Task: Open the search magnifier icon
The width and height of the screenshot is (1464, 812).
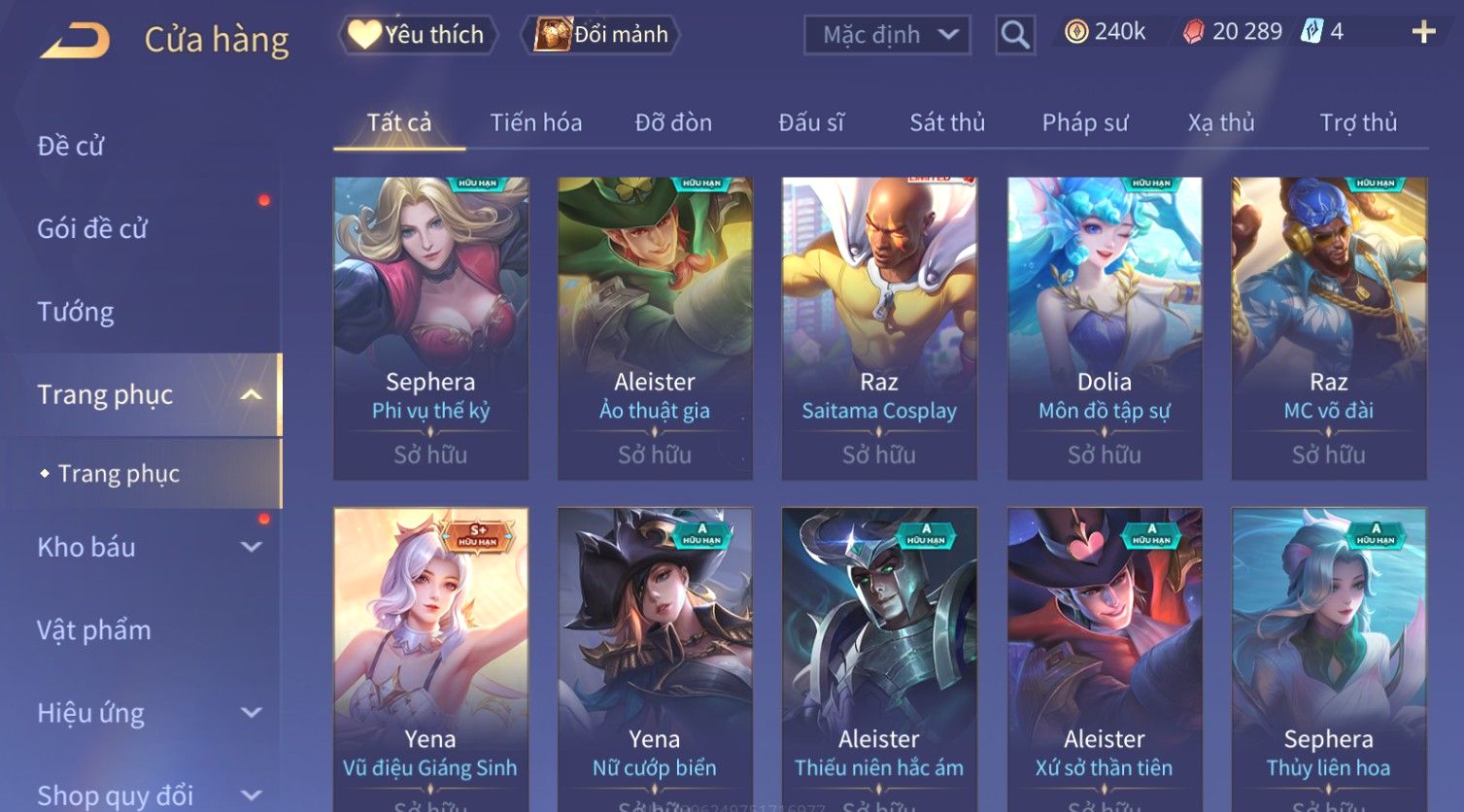Action: coord(1015,35)
